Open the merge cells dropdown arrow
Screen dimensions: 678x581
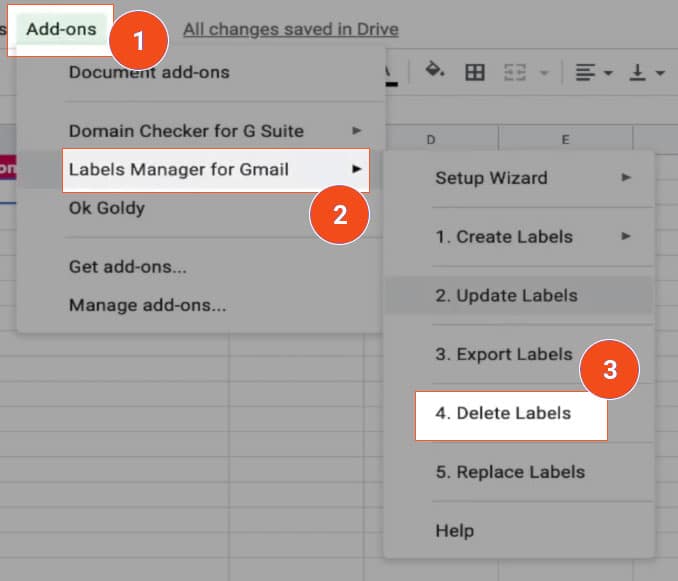click(x=544, y=73)
